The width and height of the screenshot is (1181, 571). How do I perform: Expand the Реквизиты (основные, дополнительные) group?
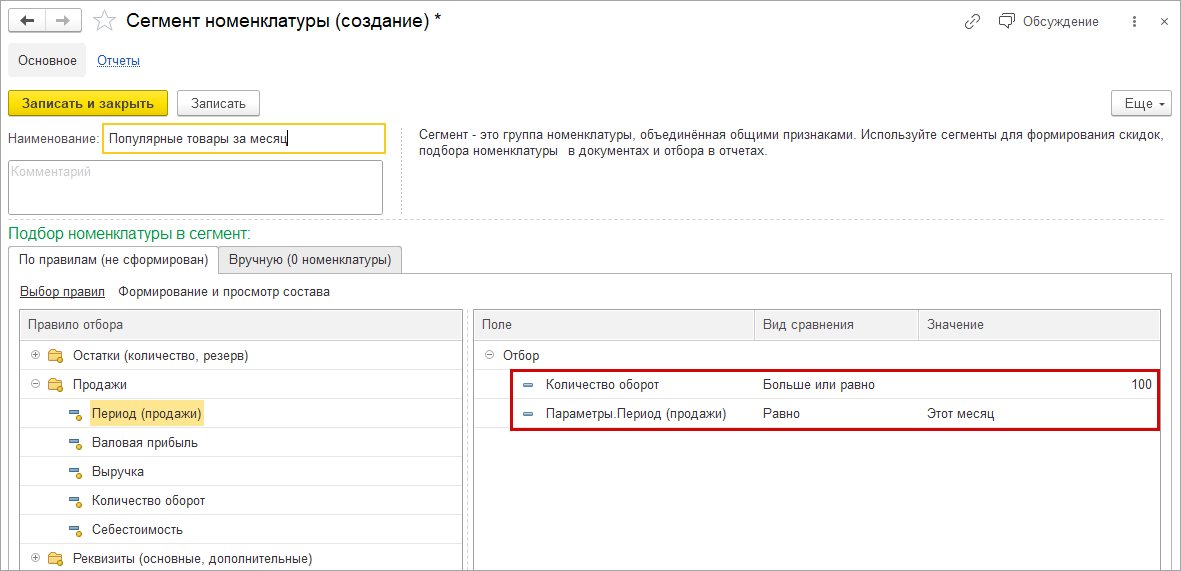coord(36,558)
